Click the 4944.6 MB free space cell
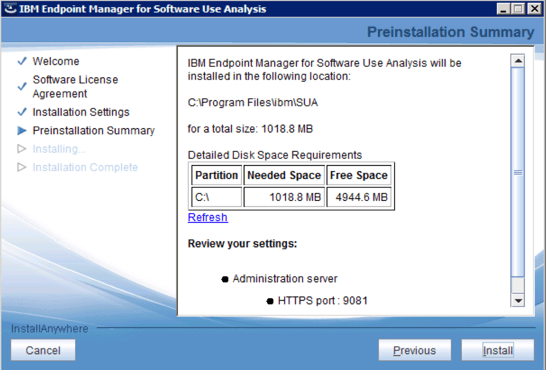Screen dimensions: 546x370 pyautogui.click(x=359, y=197)
